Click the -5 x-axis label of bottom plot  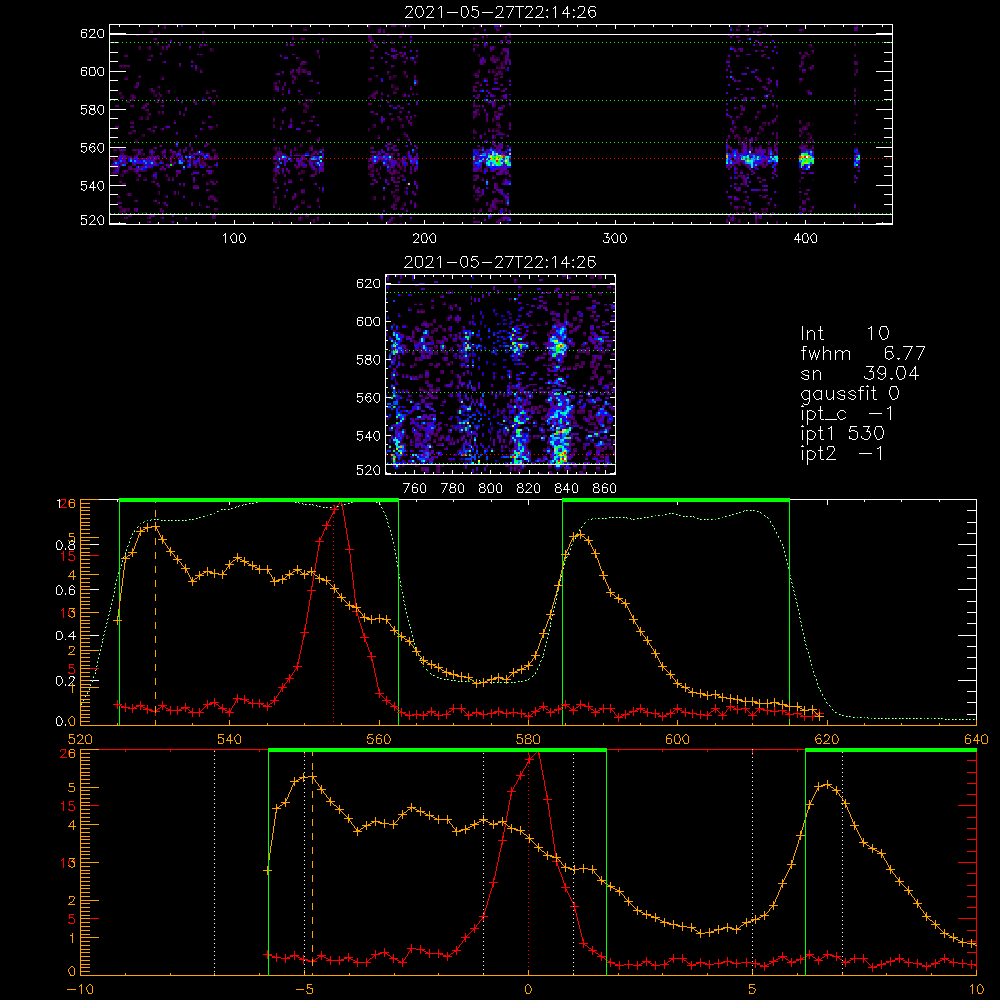[x=305, y=989]
